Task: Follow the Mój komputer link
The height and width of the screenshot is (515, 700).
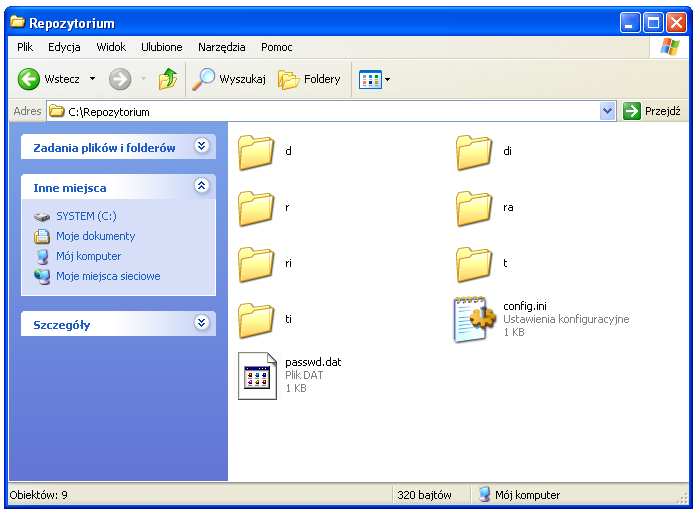Action: tap(88, 256)
